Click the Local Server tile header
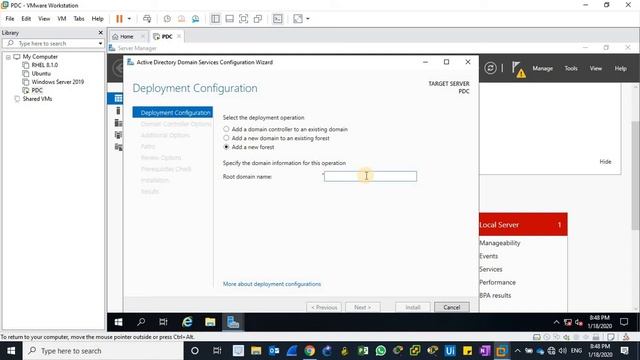640x360 pixels. point(523,224)
